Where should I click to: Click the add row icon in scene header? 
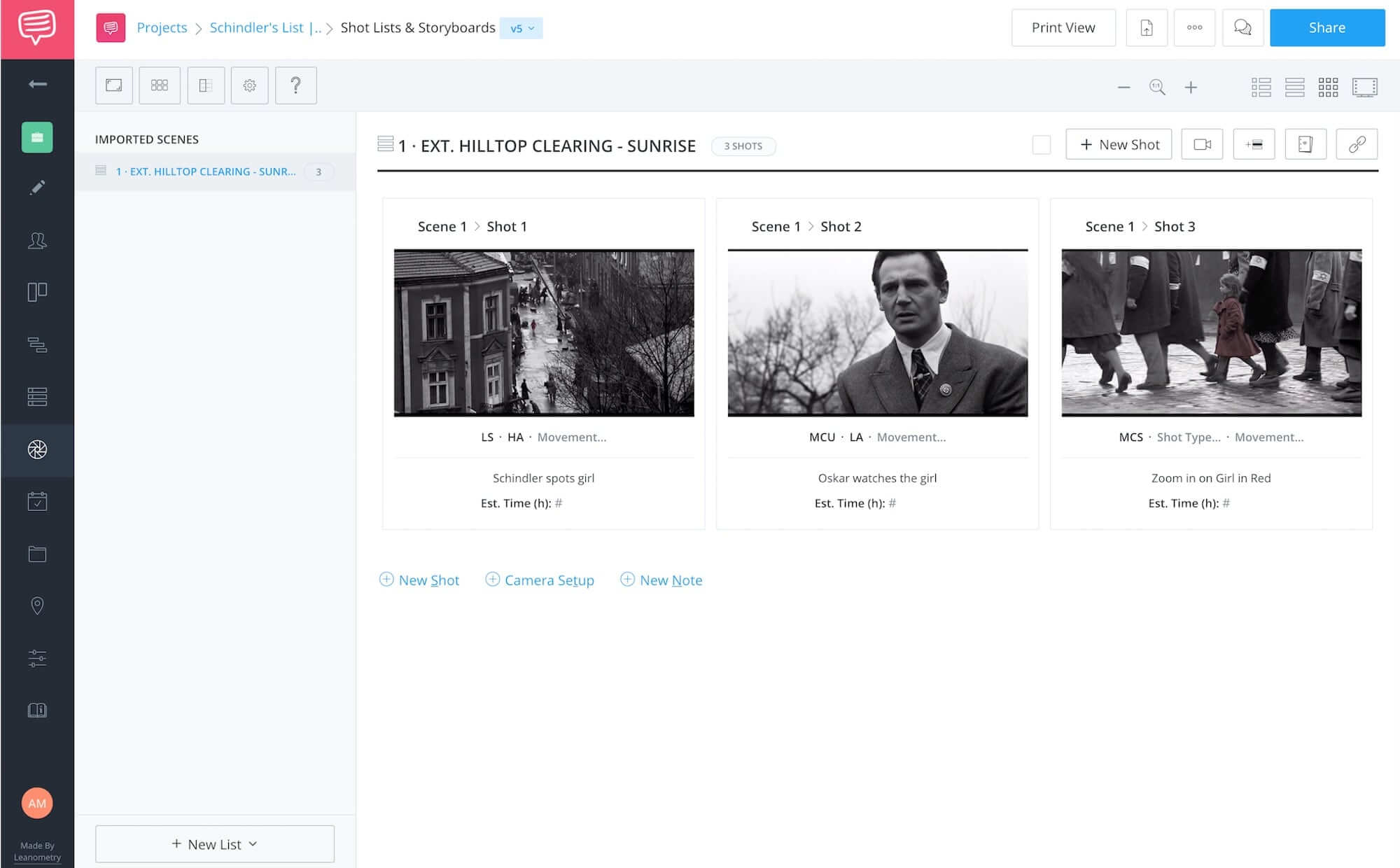1254,144
